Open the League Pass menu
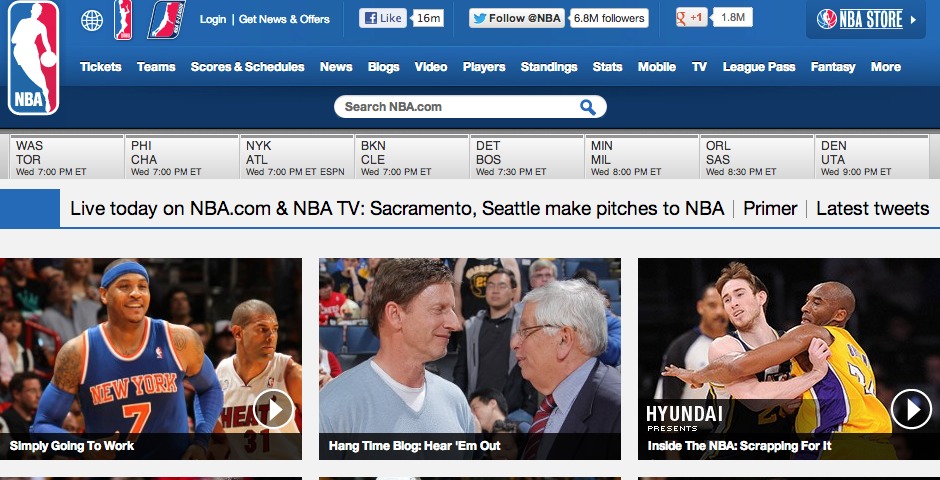The height and width of the screenshot is (480, 940). (x=759, y=67)
